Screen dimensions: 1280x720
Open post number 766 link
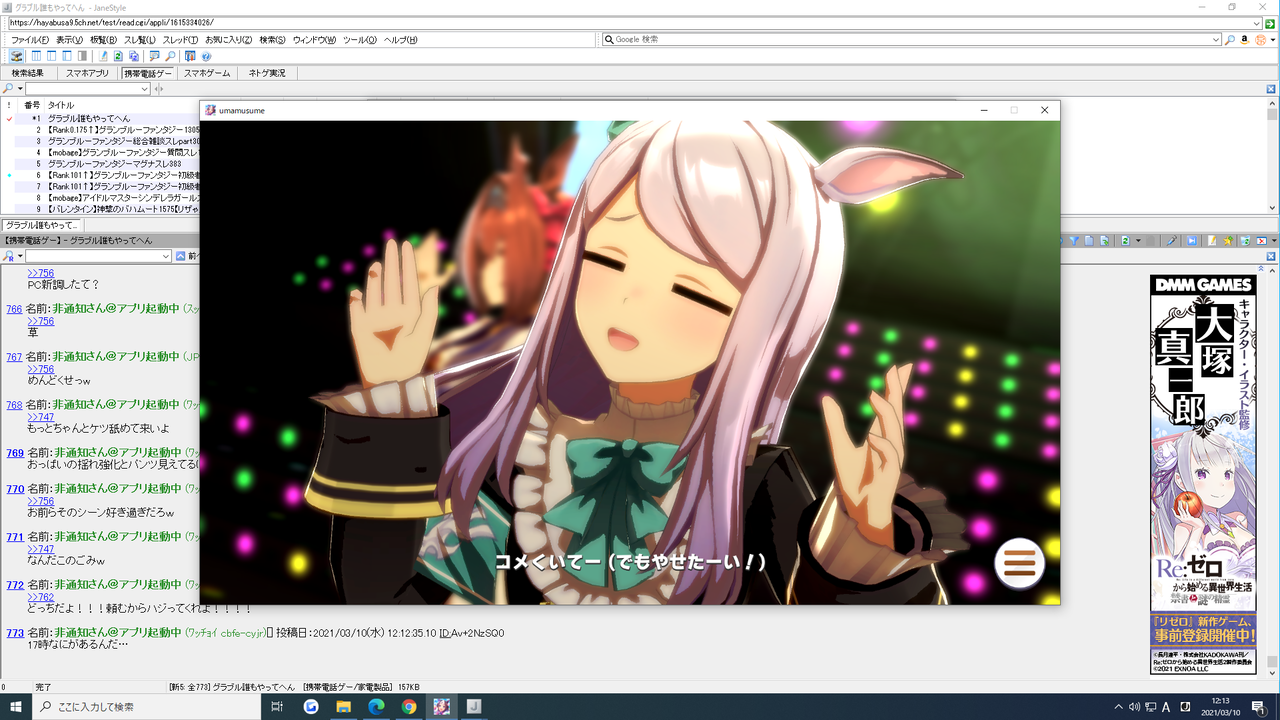(14, 309)
